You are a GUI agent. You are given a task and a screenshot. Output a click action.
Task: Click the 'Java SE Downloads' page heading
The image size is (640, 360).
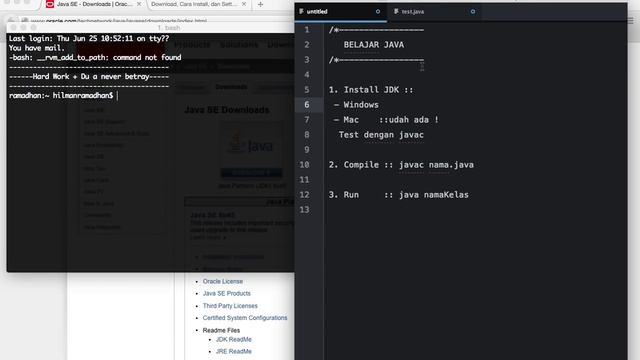[x=227, y=110]
